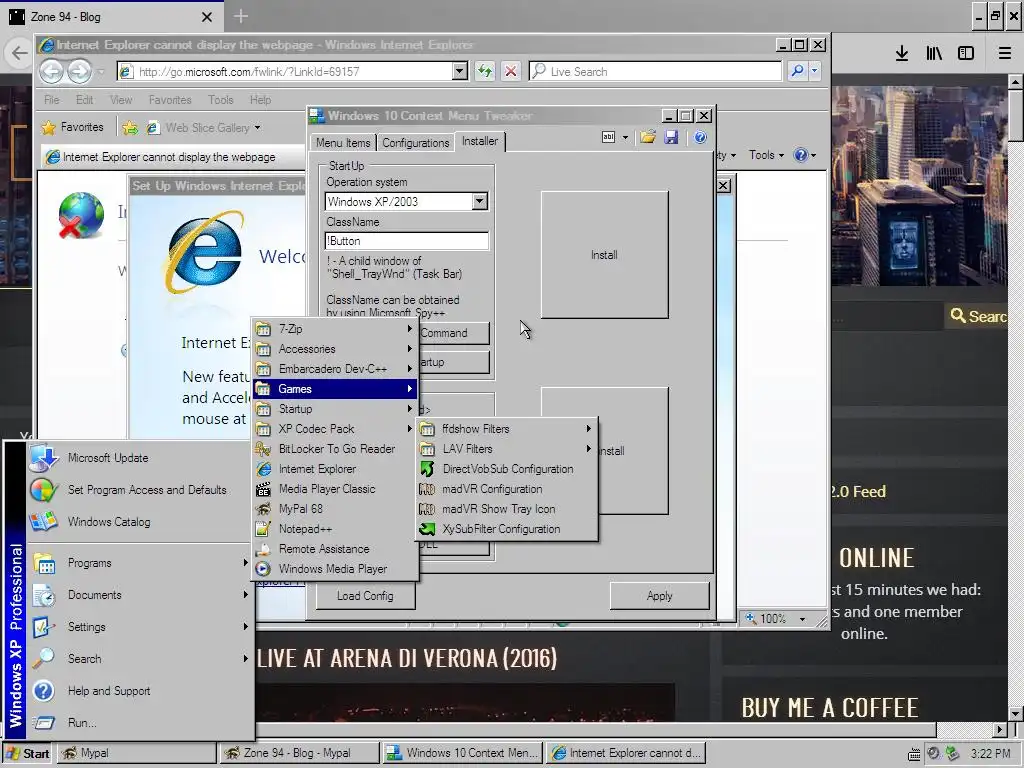
Task: Open Startup folder in Programs menu
Action: 336,409
